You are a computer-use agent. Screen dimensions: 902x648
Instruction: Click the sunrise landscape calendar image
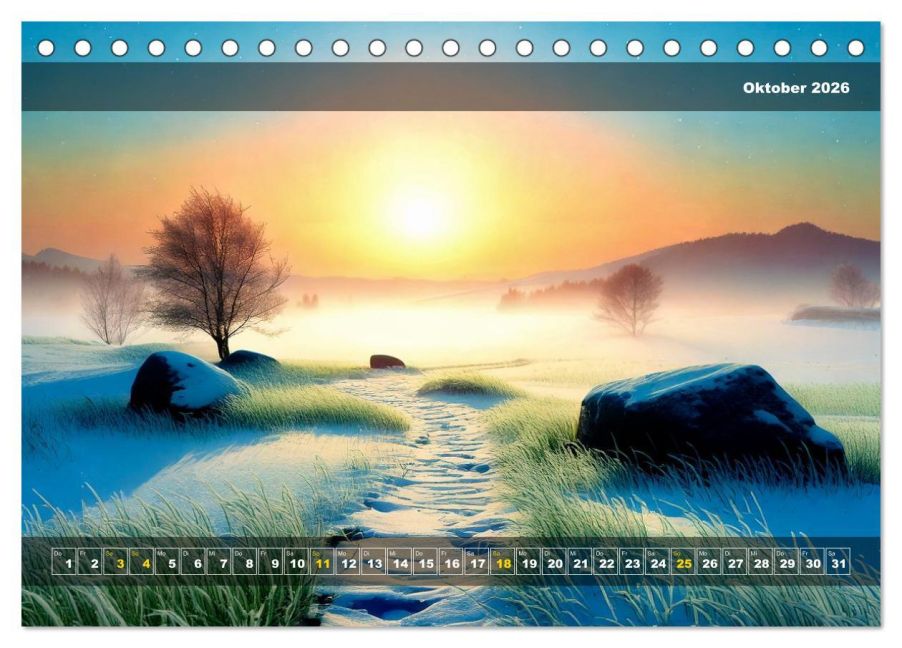point(451,323)
